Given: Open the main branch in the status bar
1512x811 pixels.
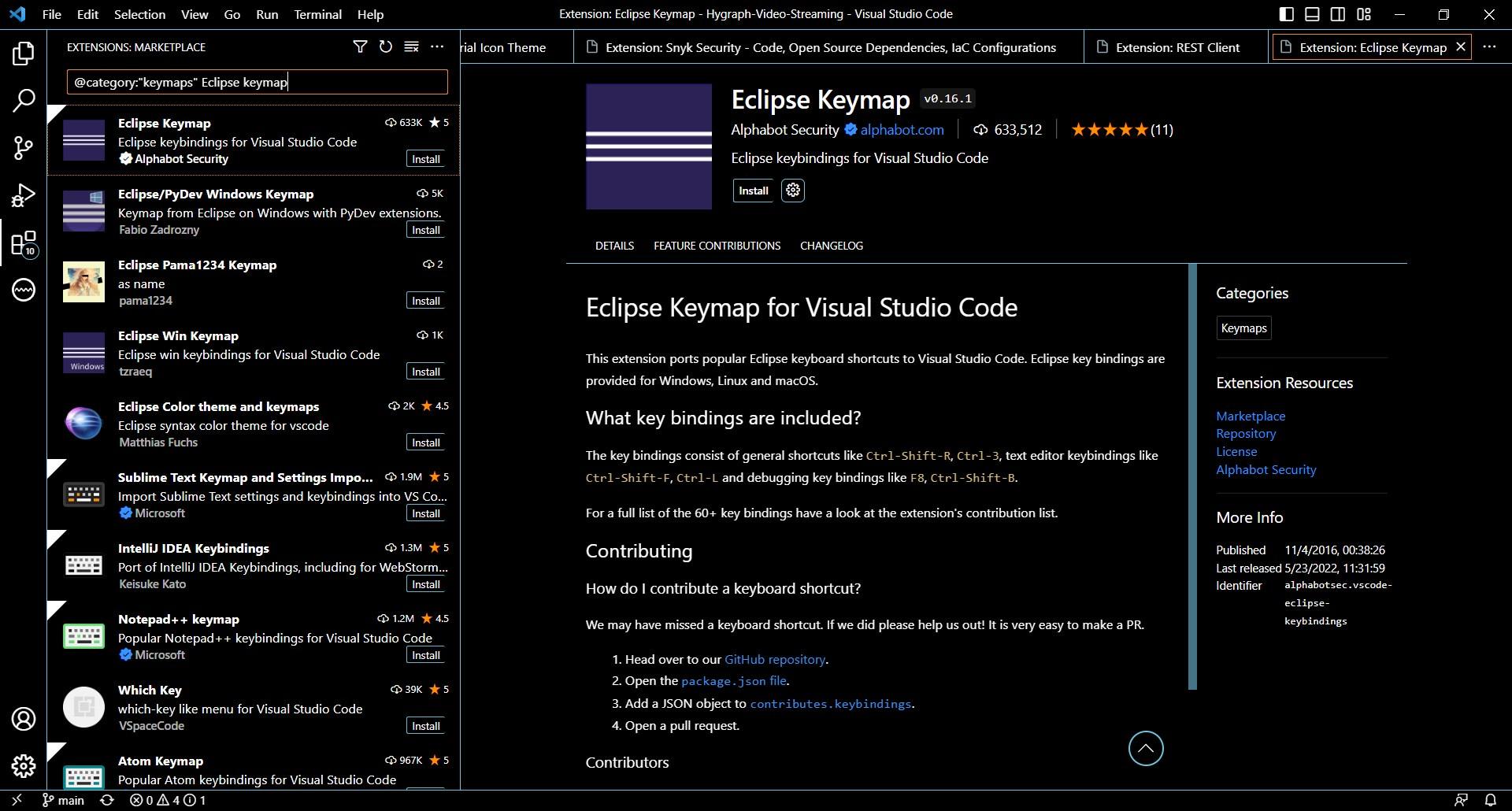Looking at the screenshot, I should (63, 800).
